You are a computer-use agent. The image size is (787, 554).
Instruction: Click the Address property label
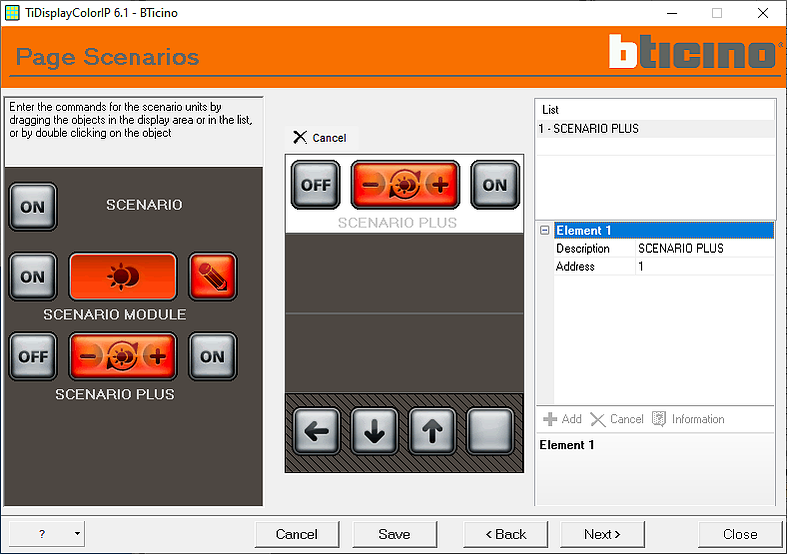tap(575, 266)
